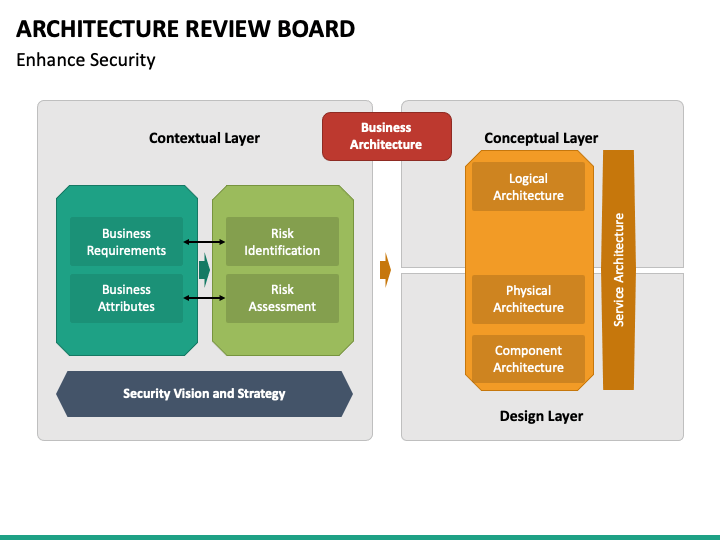Select the Component Architecture box
720x540 pixels.
pos(529,359)
